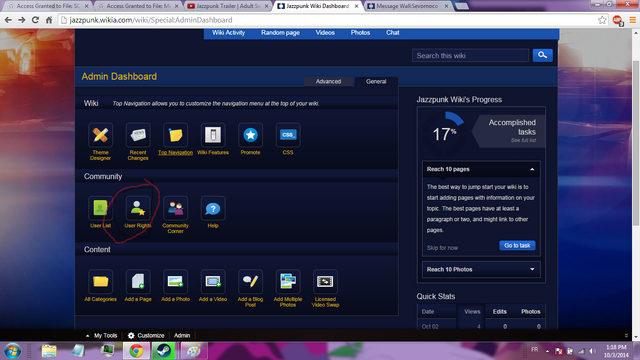Click the page vertical scrollbar

pyautogui.click(x=636, y=143)
